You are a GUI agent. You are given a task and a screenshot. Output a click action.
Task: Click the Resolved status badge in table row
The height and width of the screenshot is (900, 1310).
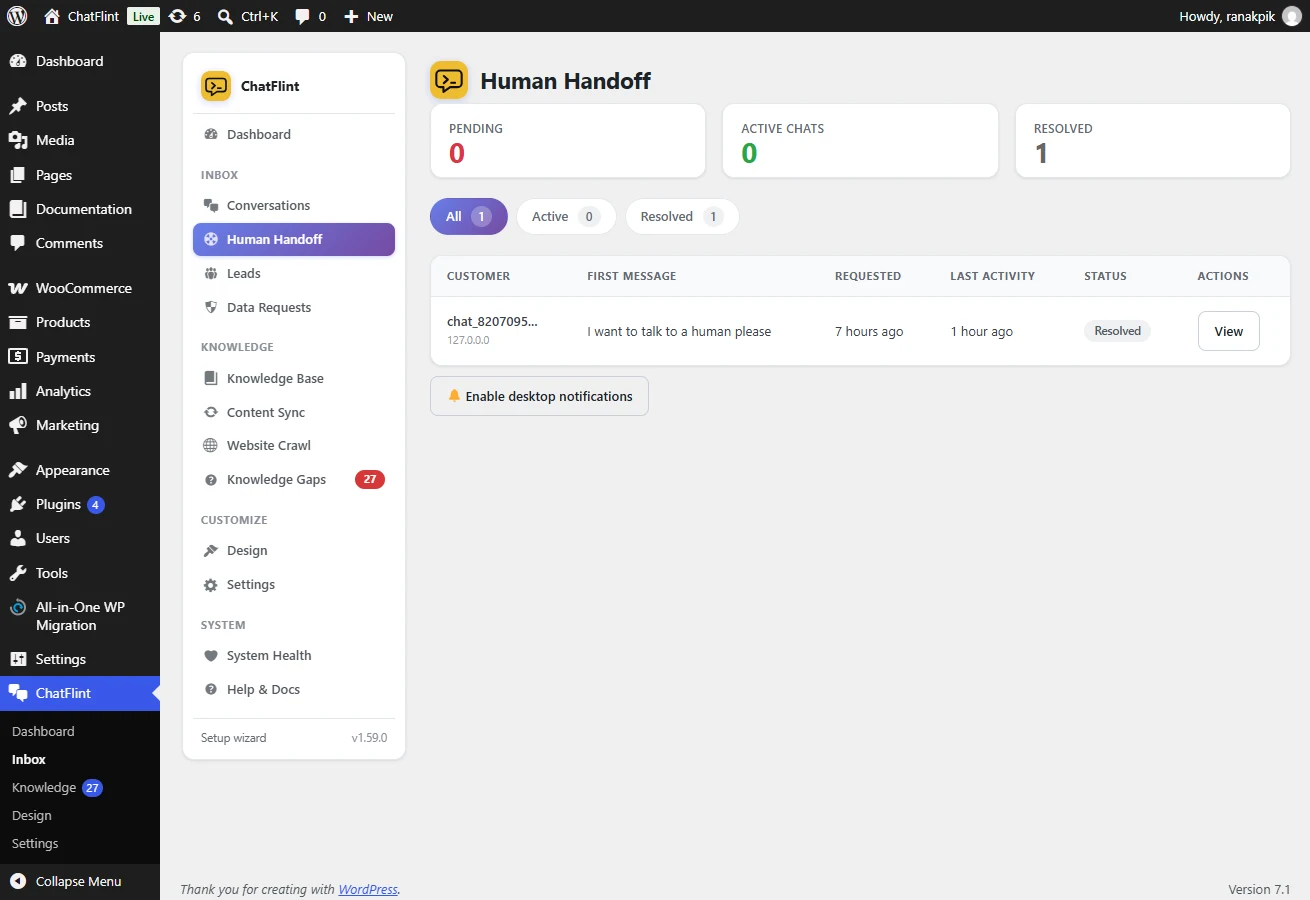click(x=1117, y=331)
